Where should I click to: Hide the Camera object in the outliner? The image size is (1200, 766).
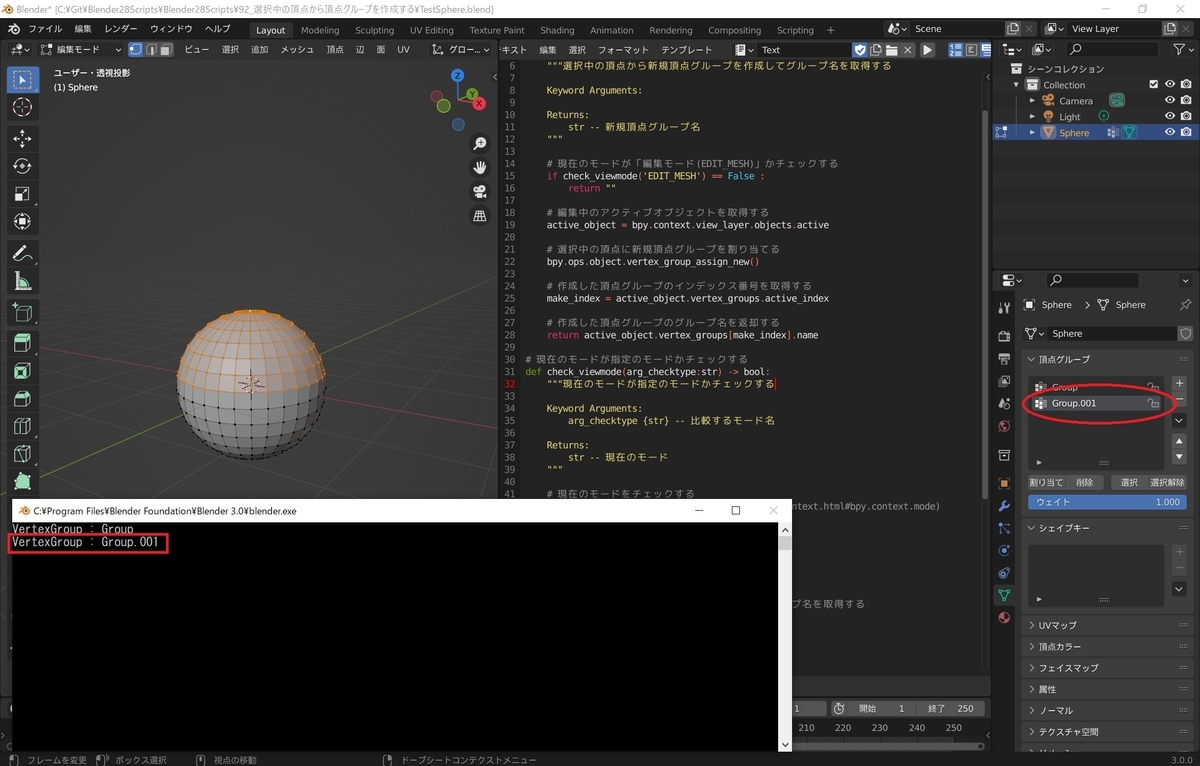click(1170, 100)
